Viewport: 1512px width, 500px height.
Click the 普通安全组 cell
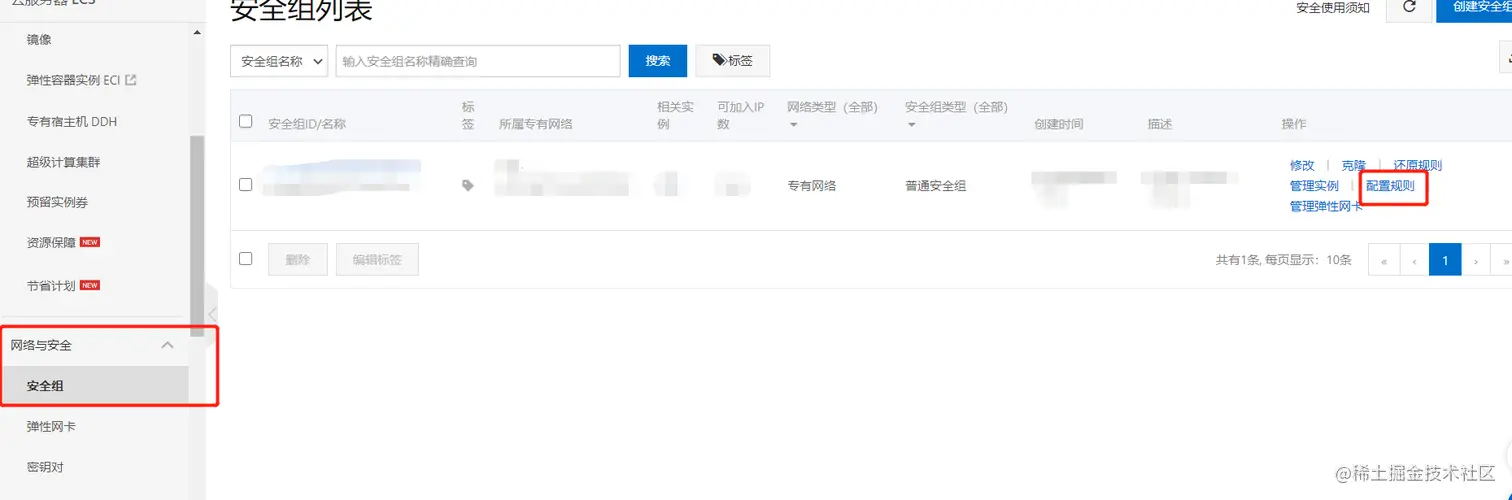935,186
